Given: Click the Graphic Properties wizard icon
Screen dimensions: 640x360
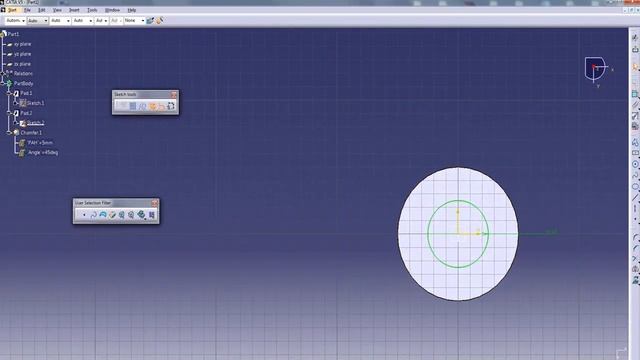Looking at the screenshot, I should tap(160, 20).
